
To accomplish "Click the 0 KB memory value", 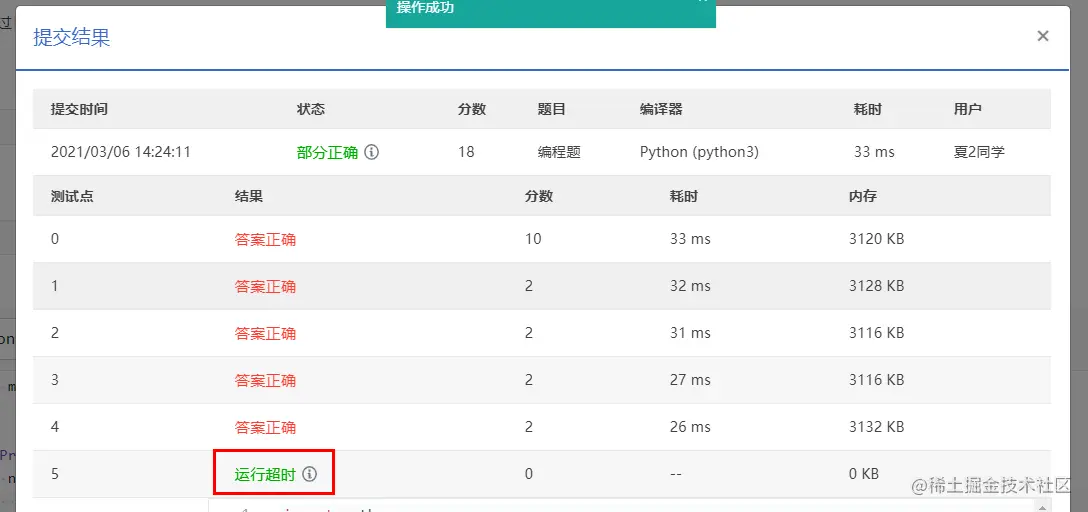I will coord(864,475).
